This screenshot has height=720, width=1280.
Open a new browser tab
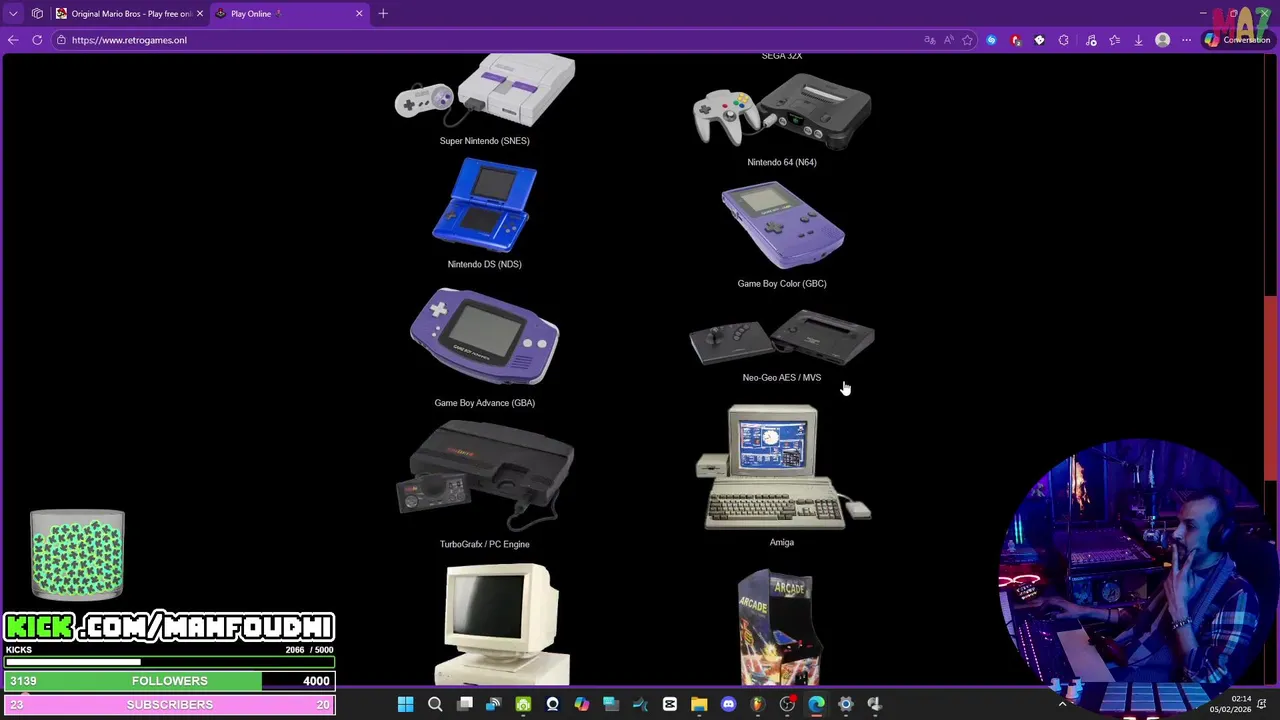[383, 14]
